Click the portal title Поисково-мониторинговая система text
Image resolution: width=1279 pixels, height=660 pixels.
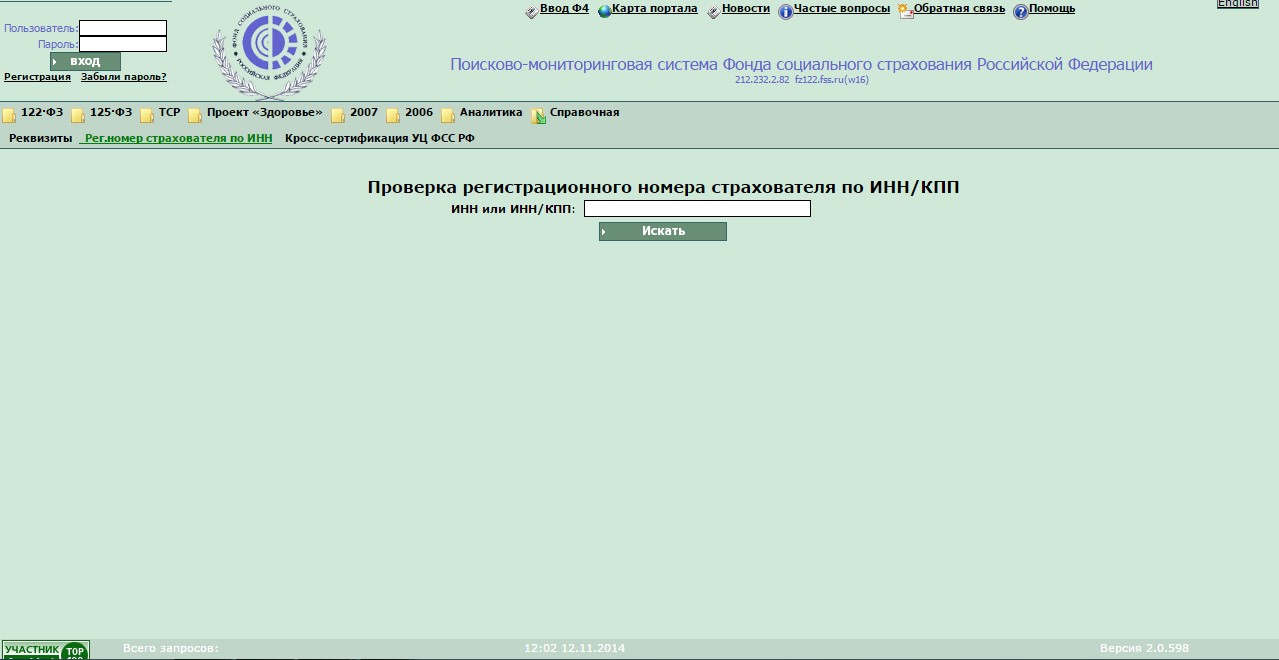(x=801, y=64)
